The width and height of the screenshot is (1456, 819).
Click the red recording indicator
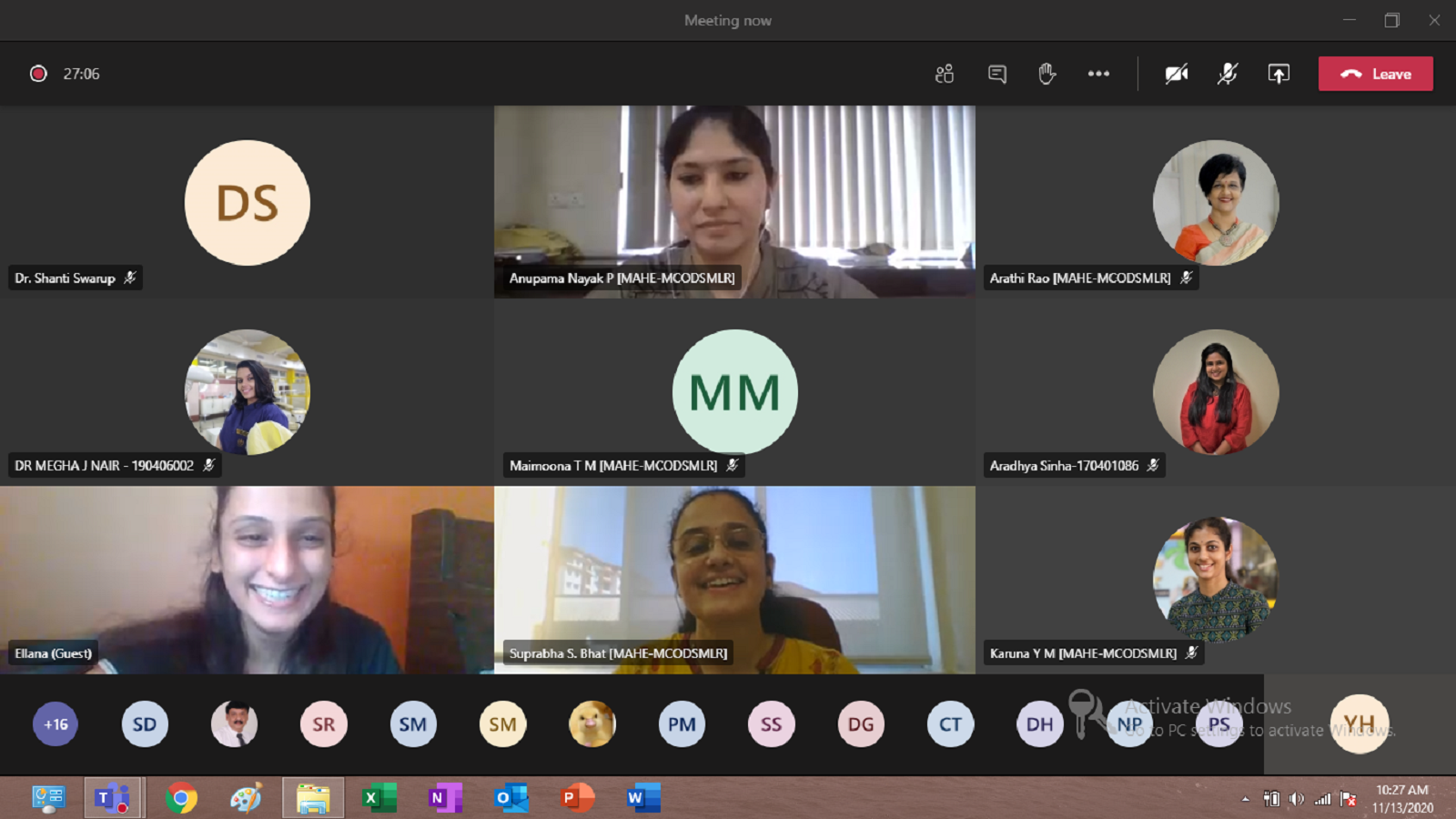point(38,74)
